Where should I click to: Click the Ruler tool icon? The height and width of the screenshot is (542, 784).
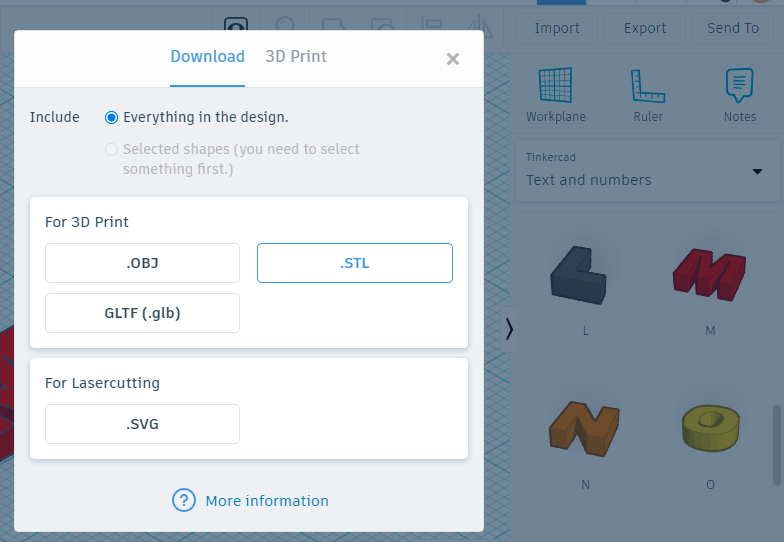648,86
